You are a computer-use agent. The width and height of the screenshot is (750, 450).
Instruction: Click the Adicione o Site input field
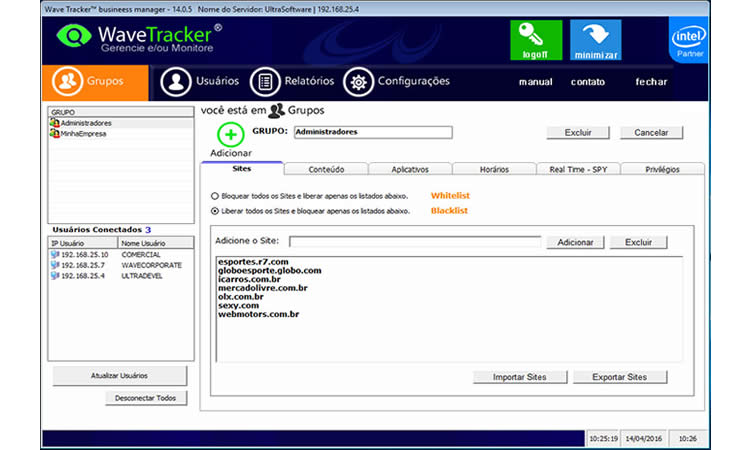(414, 242)
